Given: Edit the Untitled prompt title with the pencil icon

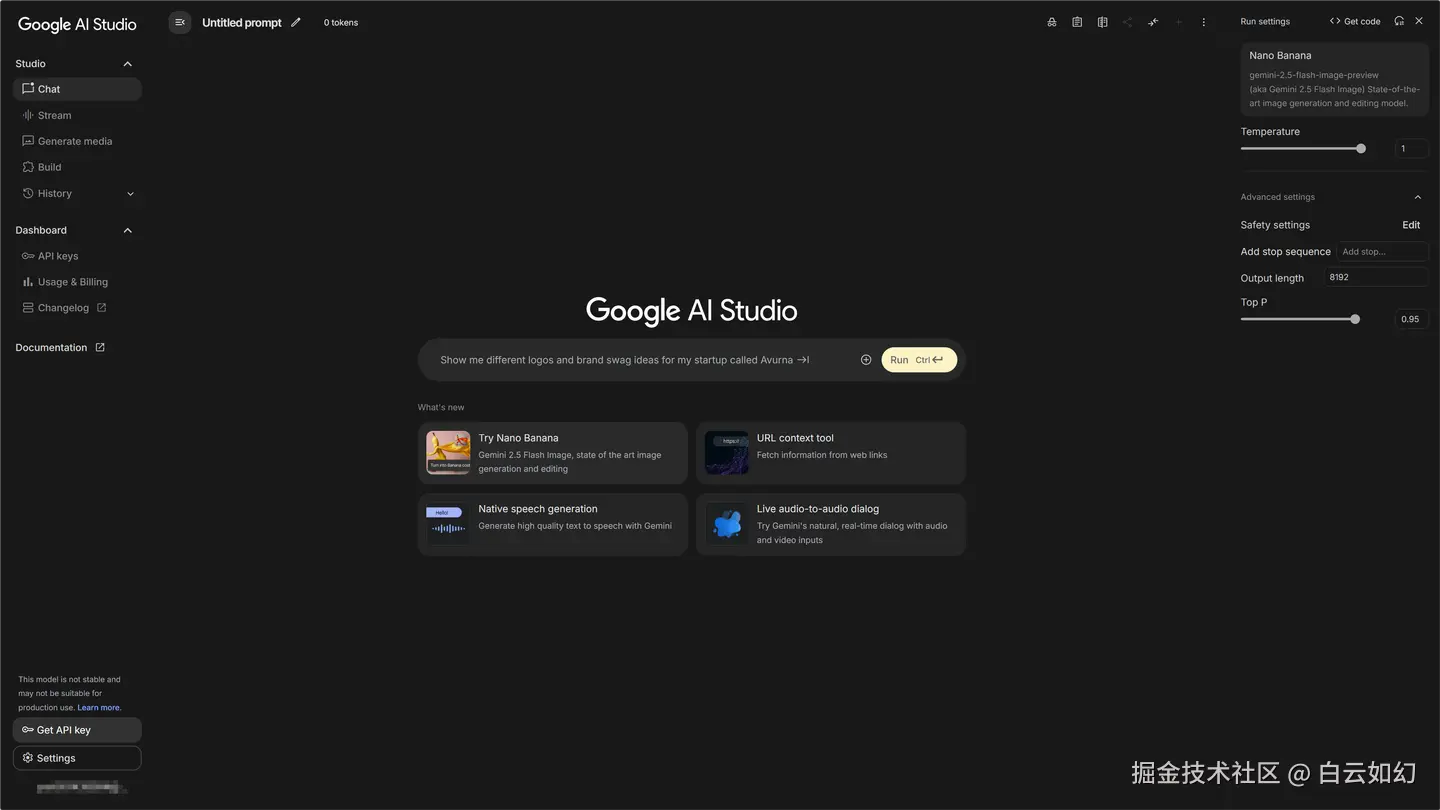Looking at the screenshot, I should click(x=296, y=22).
